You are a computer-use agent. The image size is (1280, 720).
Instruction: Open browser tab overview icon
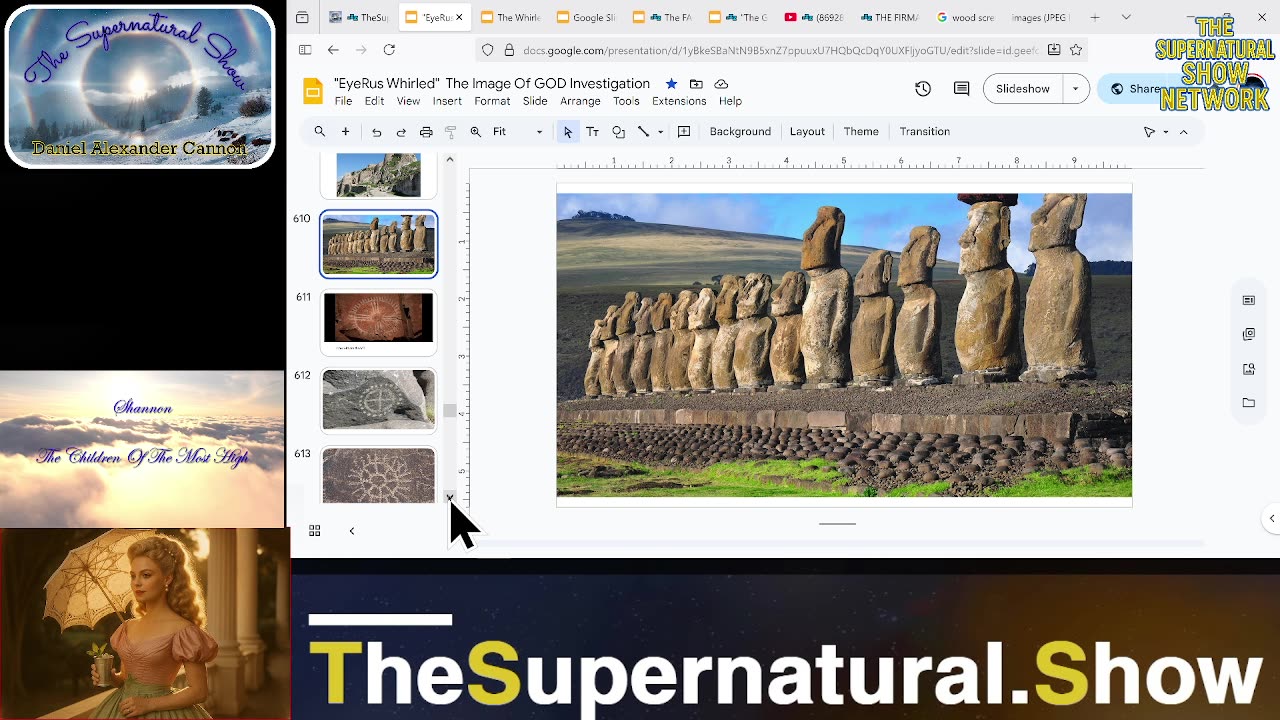click(302, 17)
